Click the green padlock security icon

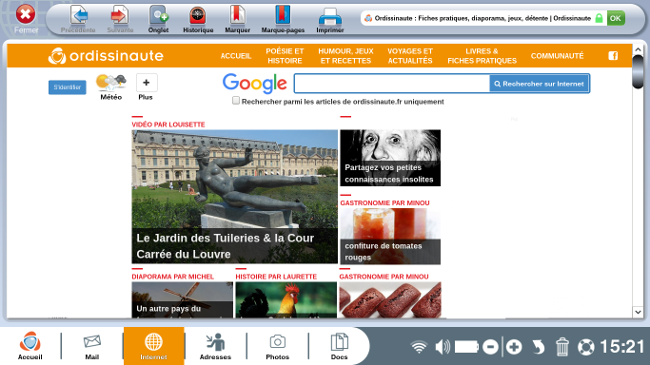pyautogui.click(x=599, y=18)
